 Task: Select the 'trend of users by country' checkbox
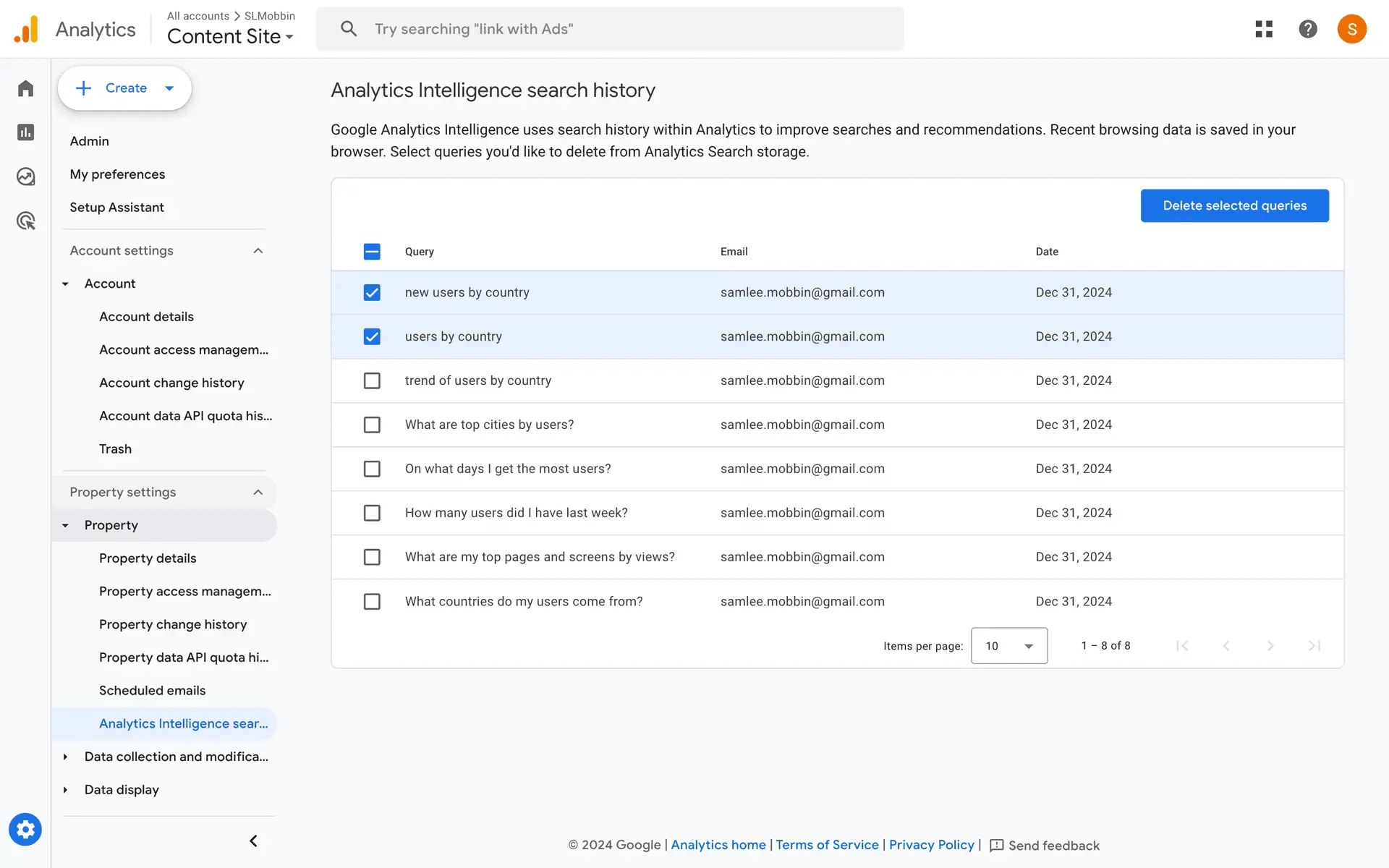coord(372,380)
